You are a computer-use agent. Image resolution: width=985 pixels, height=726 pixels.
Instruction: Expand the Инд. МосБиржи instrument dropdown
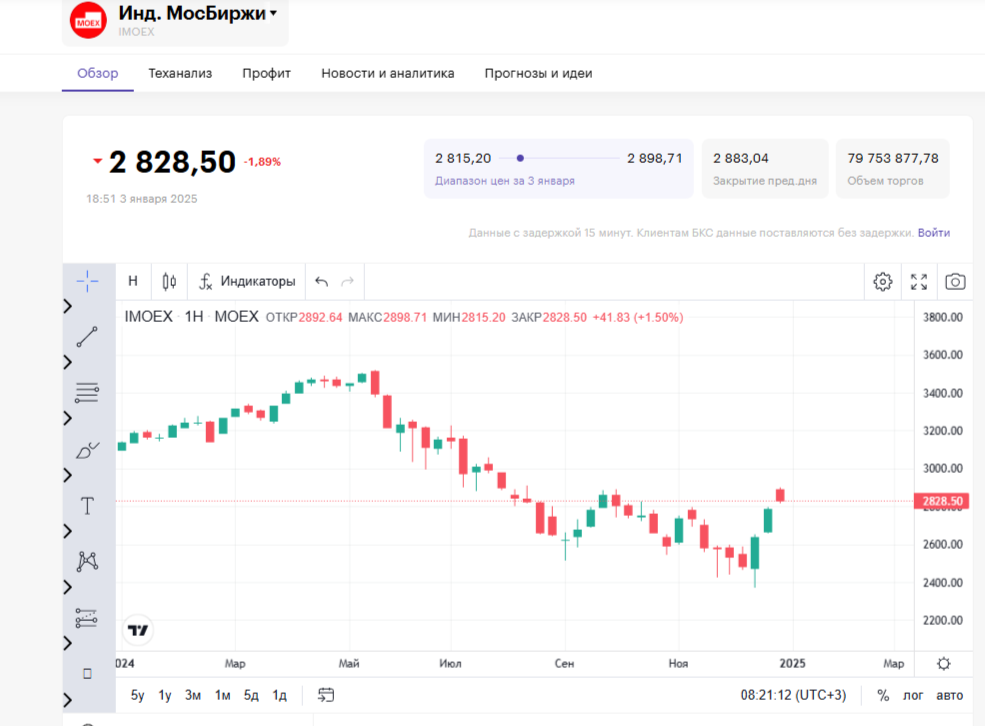click(x=273, y=14)
